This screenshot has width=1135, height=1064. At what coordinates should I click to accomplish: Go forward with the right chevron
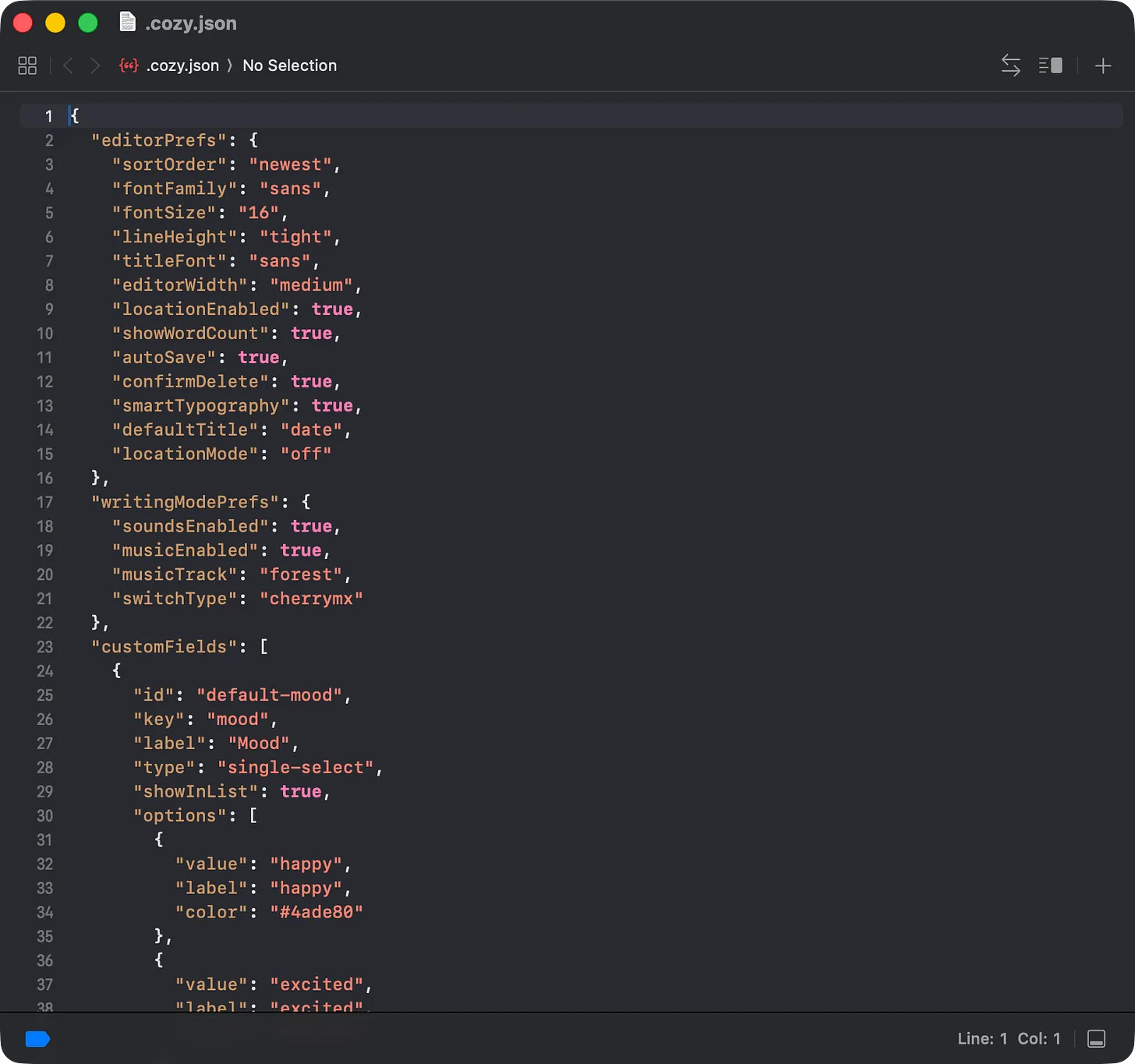point(95,65)
